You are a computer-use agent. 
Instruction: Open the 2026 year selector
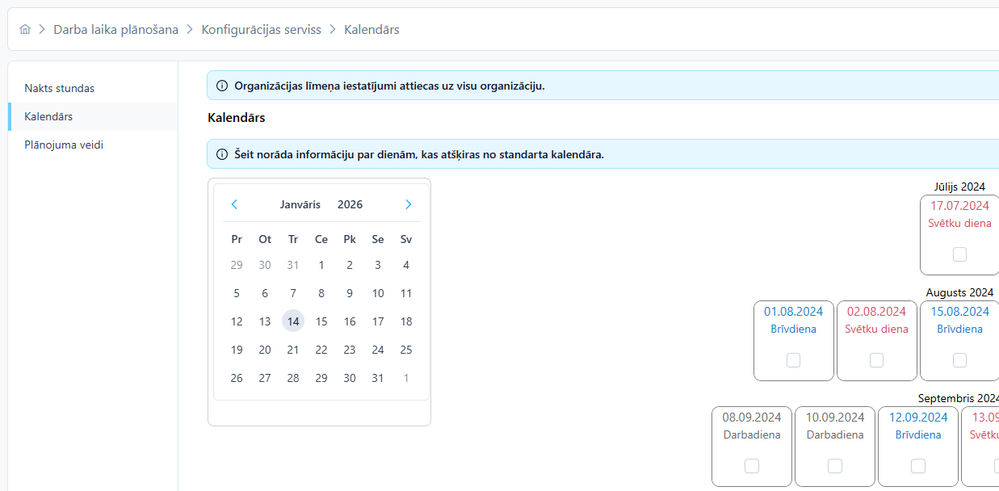pyautogui.click(x=350, y=204)
